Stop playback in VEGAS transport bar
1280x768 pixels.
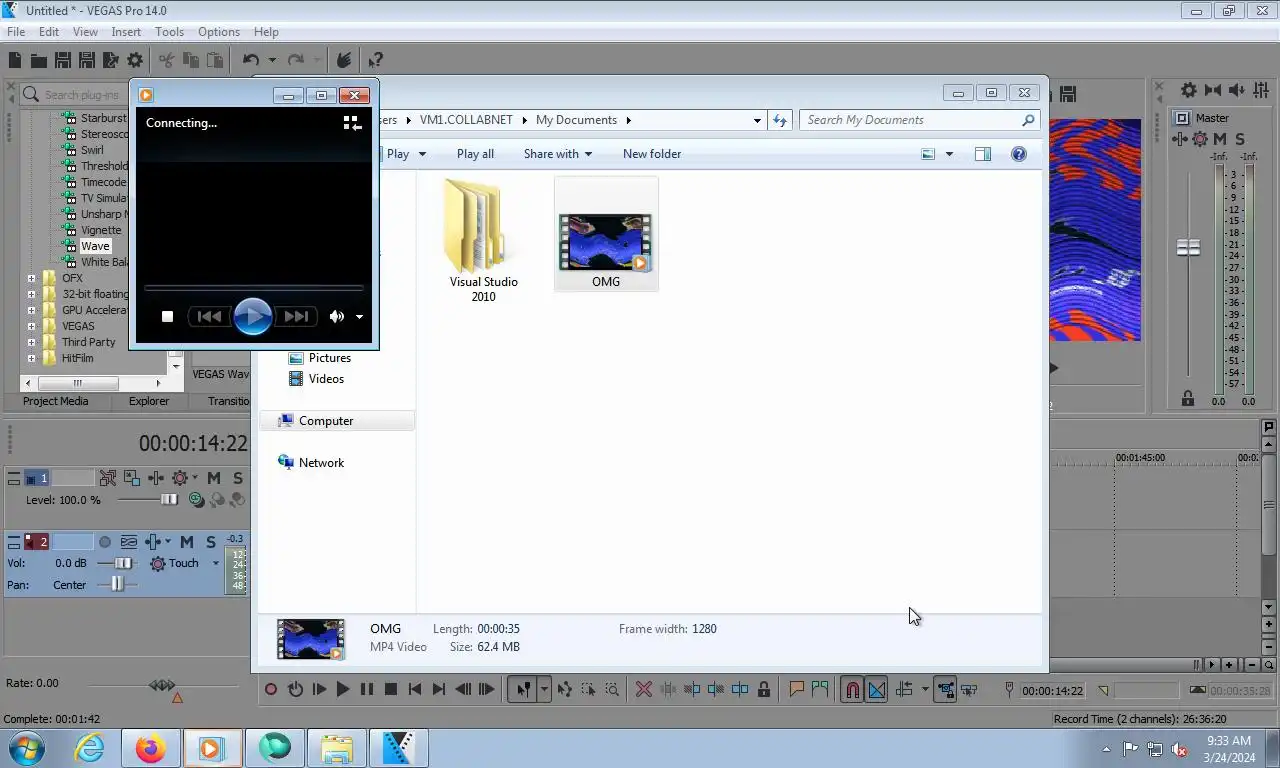pos(391,689)
